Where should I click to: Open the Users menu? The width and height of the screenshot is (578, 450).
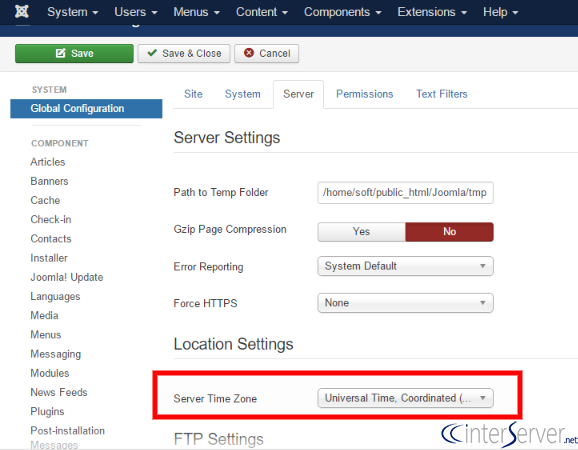(x=136, y=12)
